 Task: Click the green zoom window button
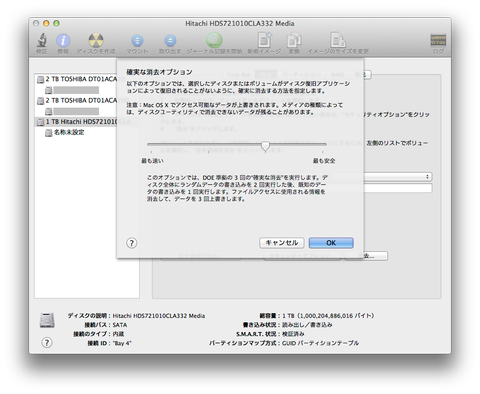[56, 23]
